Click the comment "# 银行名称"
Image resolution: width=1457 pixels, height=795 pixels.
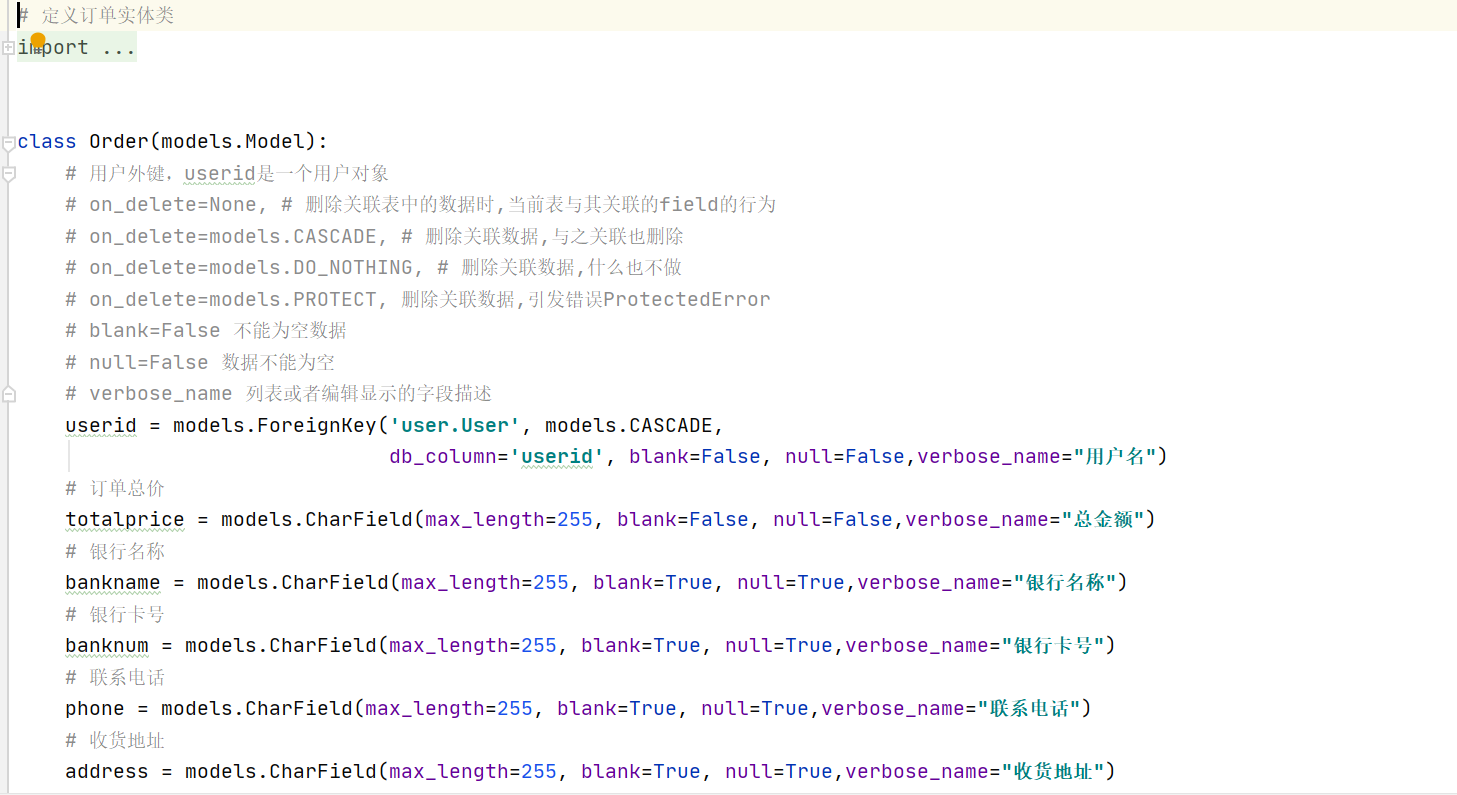point(115,551)
